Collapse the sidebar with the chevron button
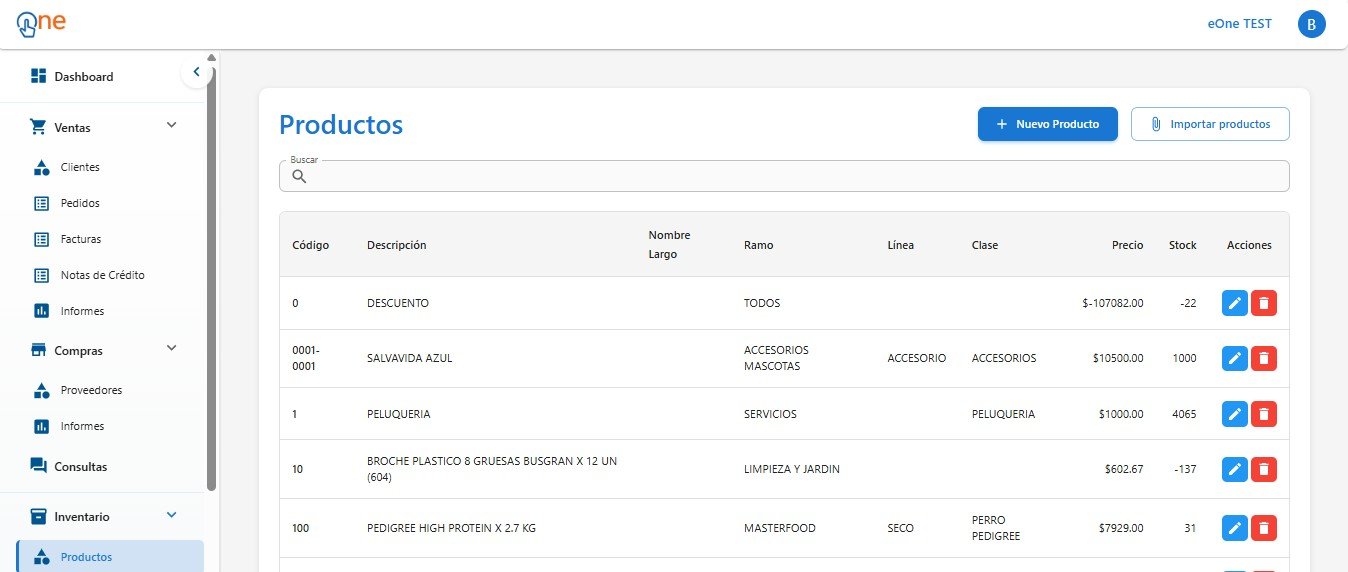The width and height of the screenshot is (1348, 572). click(x=196, y=72)
